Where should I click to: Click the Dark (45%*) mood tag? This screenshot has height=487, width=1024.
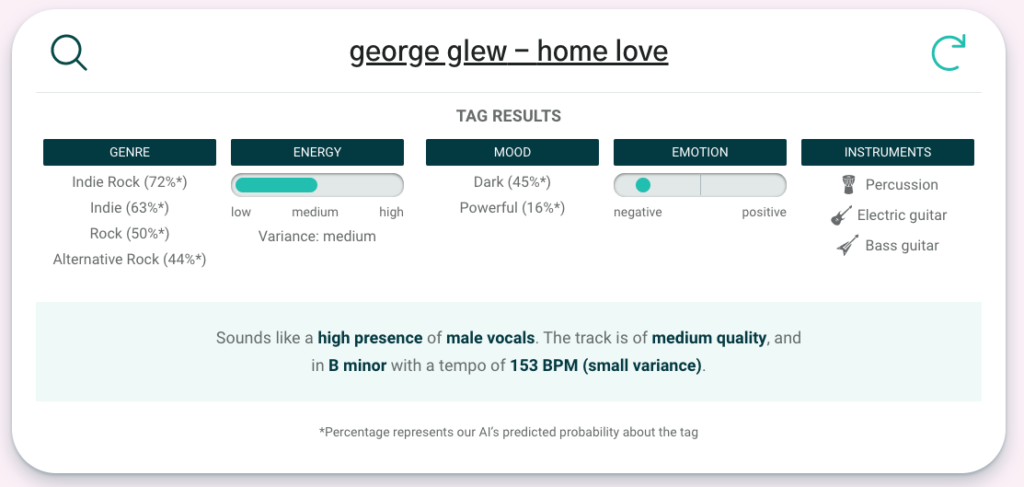(x=512, y=182)
